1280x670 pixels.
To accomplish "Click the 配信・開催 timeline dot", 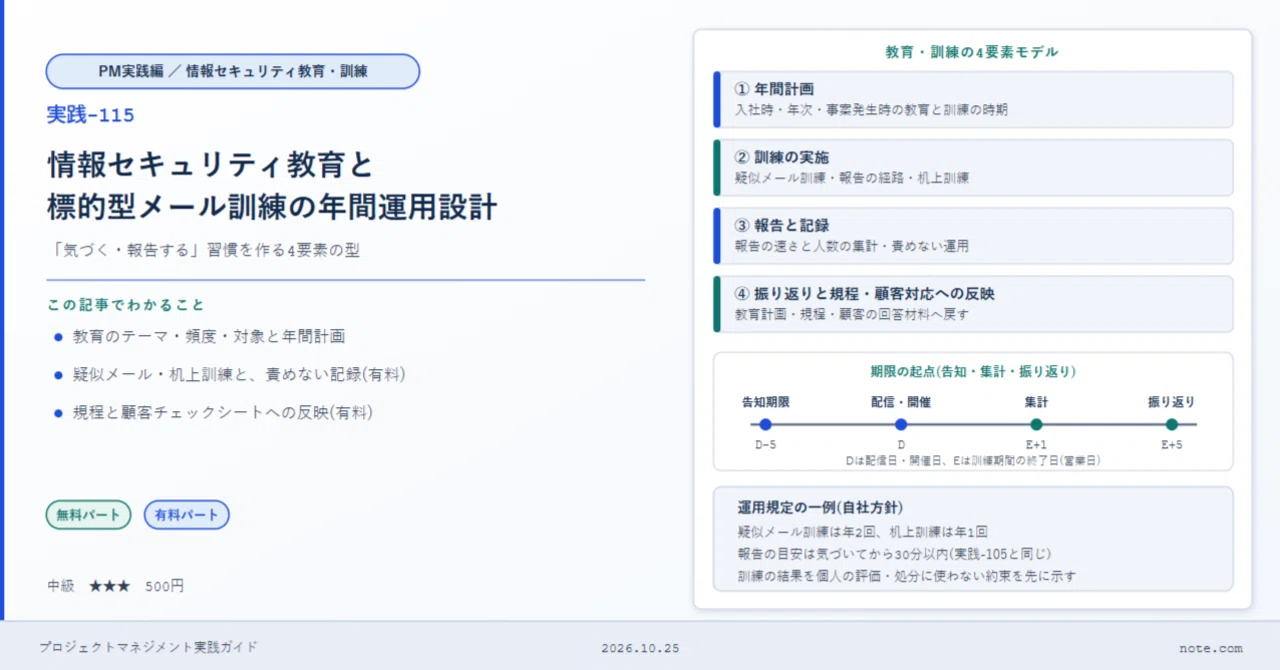I will [x=901, y=424].
